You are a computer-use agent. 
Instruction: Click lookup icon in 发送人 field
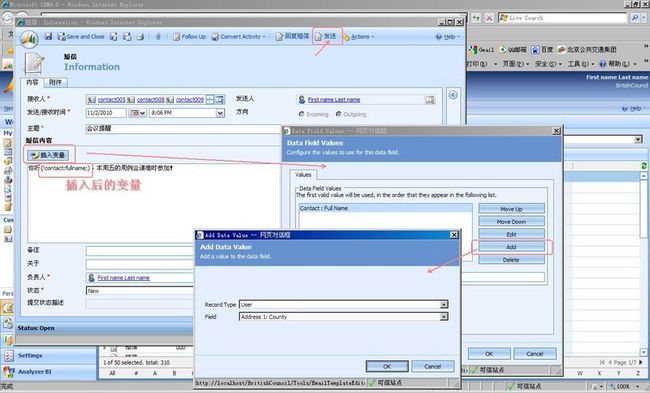tap(429, 99)
